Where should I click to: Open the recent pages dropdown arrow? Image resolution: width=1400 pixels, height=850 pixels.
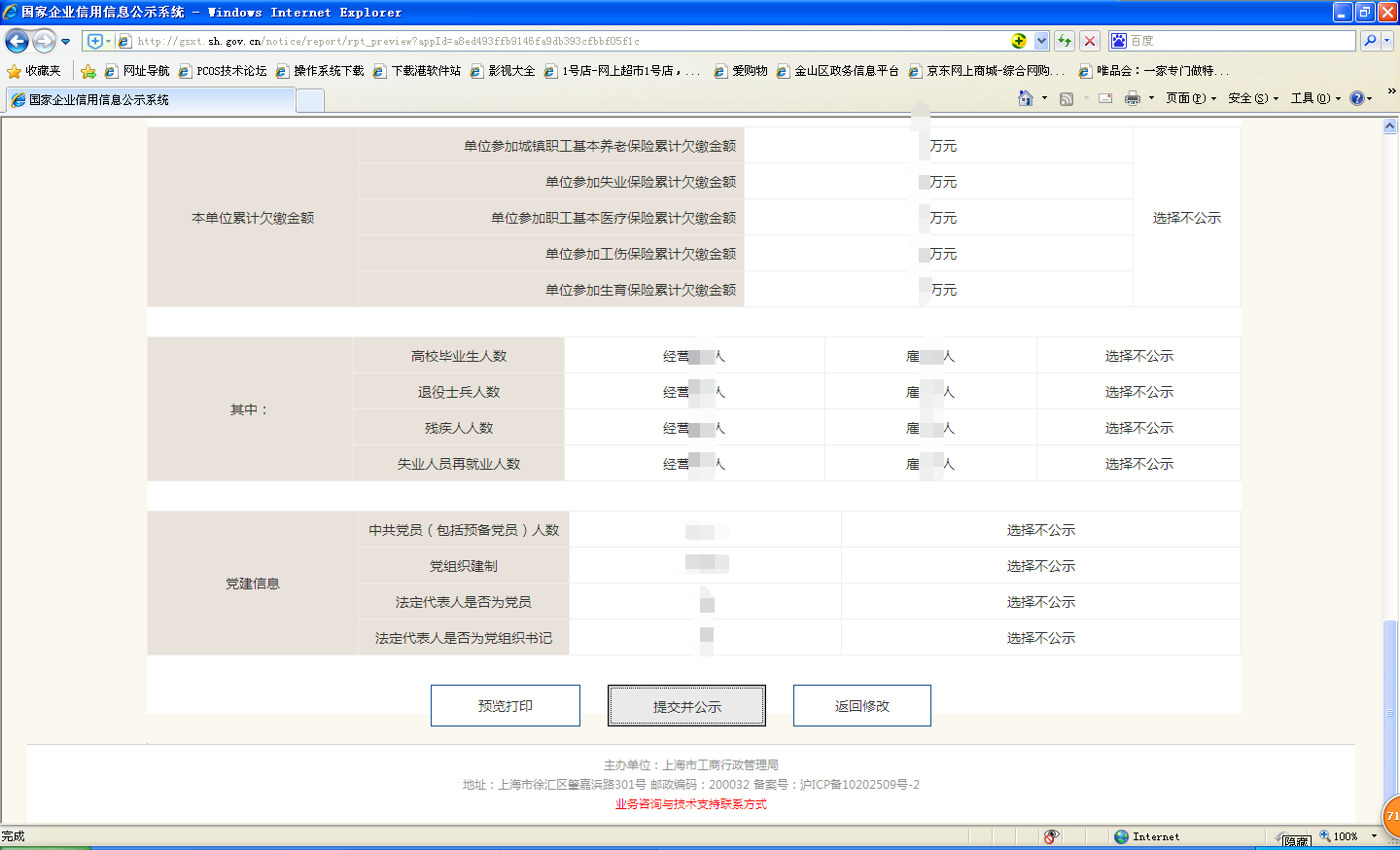[x=65, y=42]
